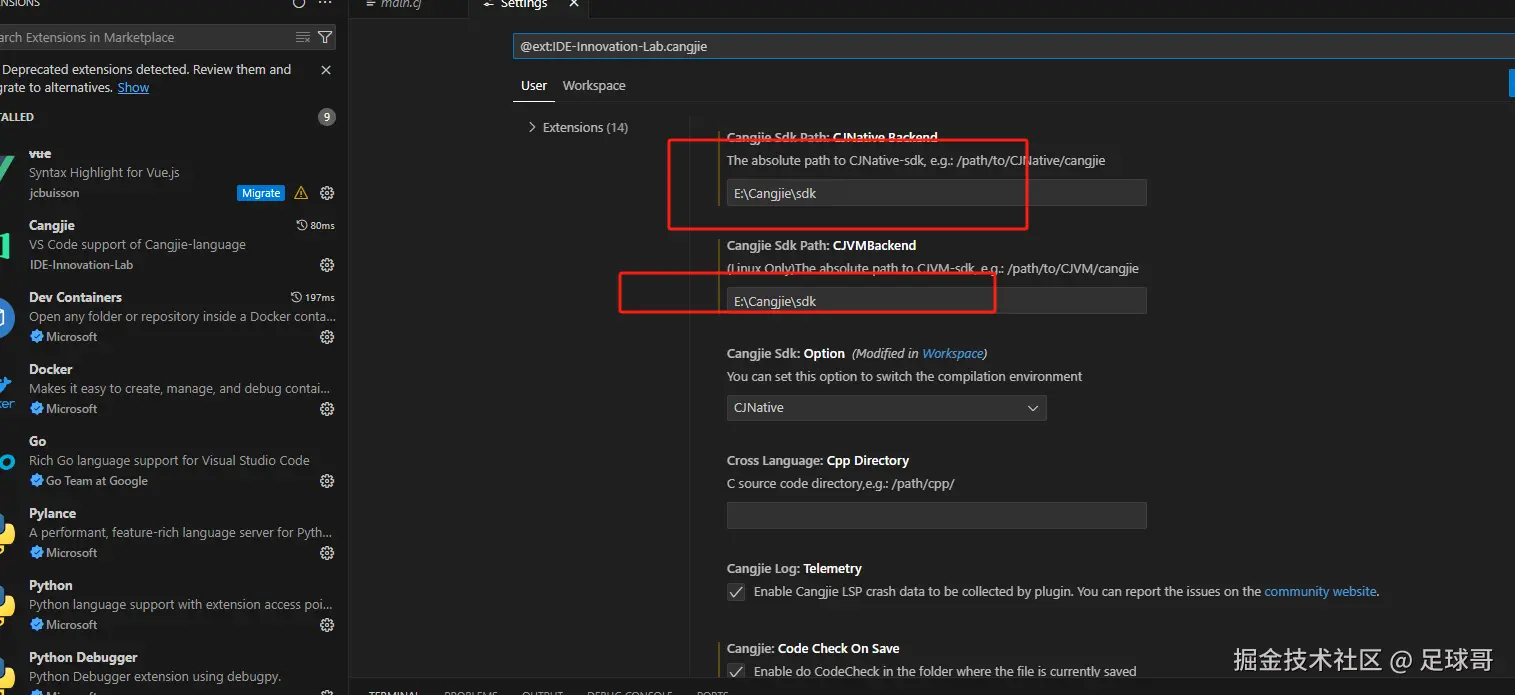This screenshot has height=695, width=1515.
Task: Toggle the Code Check On Save checkbox
Action: tap(736, 672)
